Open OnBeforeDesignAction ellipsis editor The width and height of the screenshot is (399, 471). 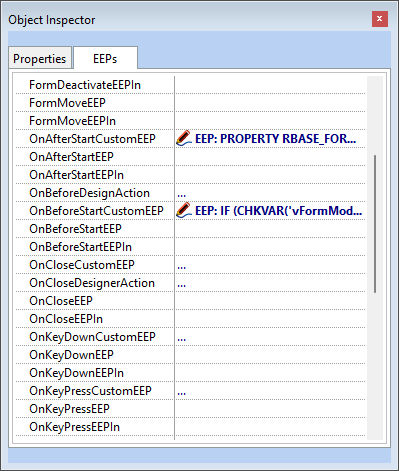(182, 193)
